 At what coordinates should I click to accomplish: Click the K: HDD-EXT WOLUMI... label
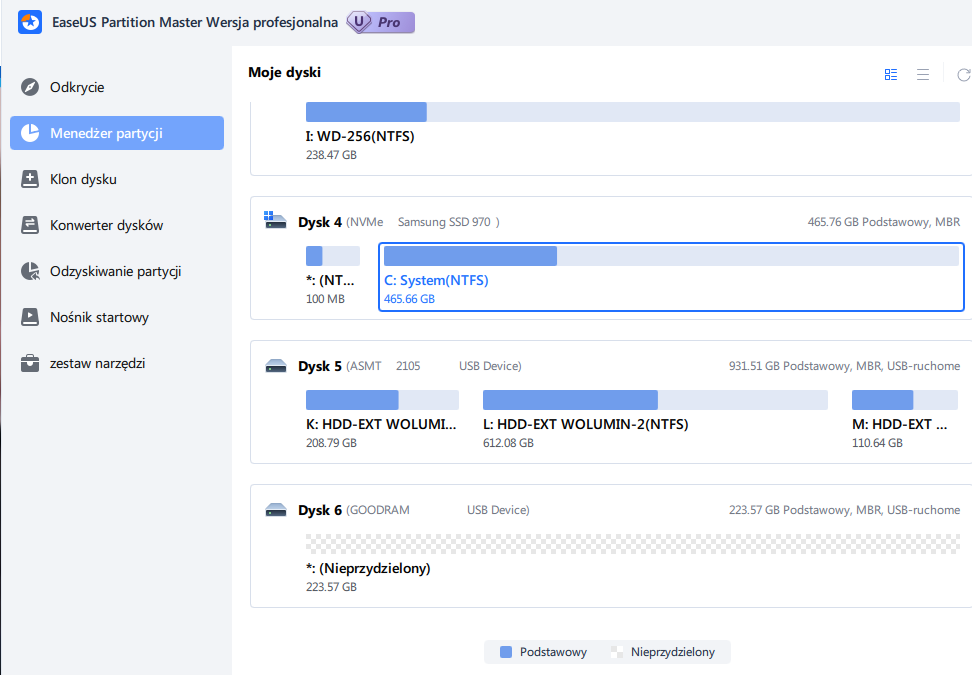(381, 424)
